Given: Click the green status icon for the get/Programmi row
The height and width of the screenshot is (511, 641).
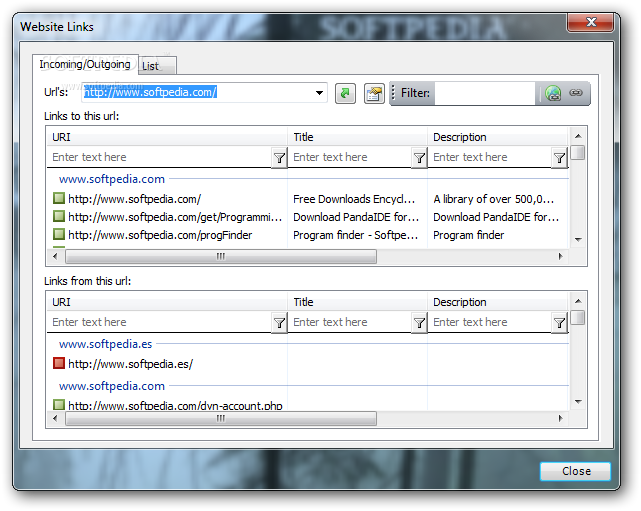Looking at the screenshot, I should [59, 216].
